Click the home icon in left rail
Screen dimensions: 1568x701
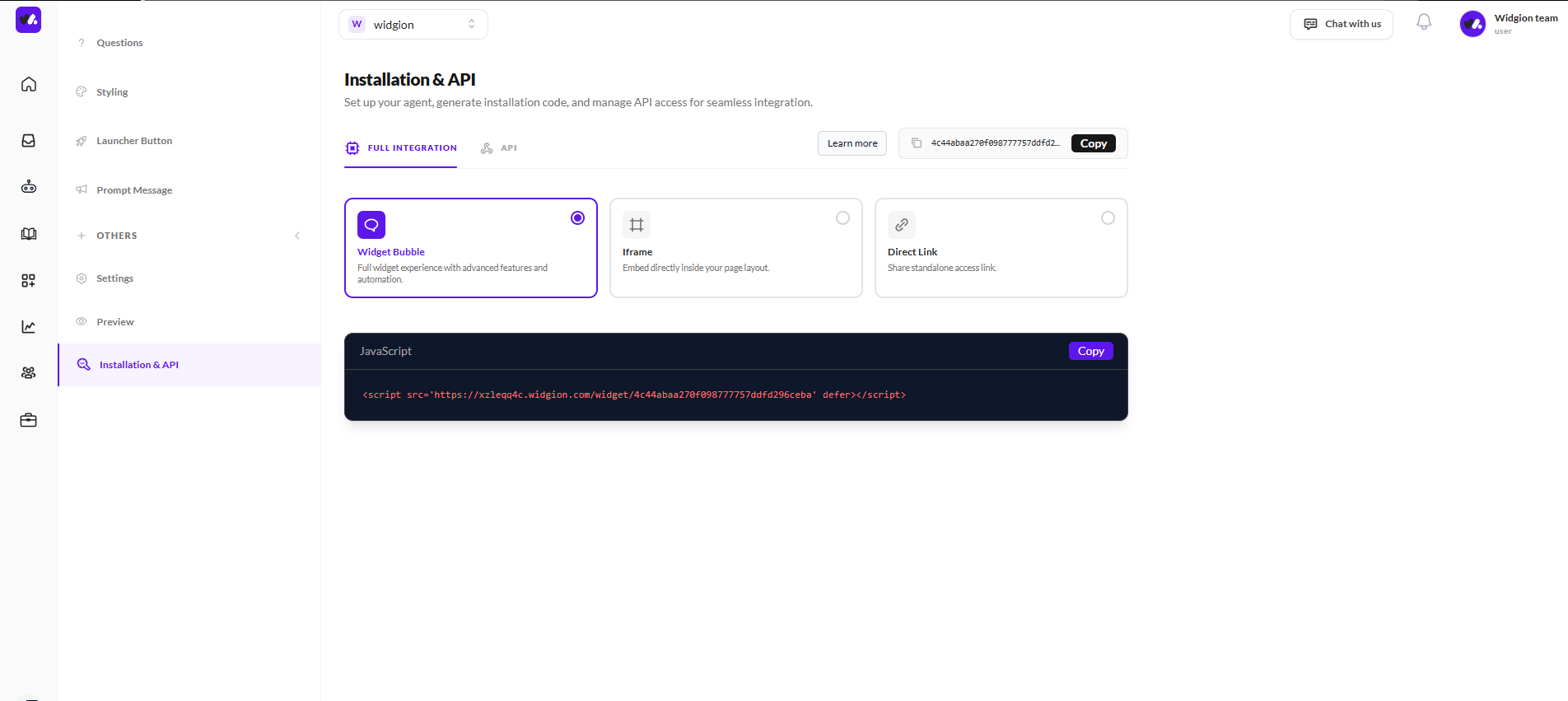point(29,84)
